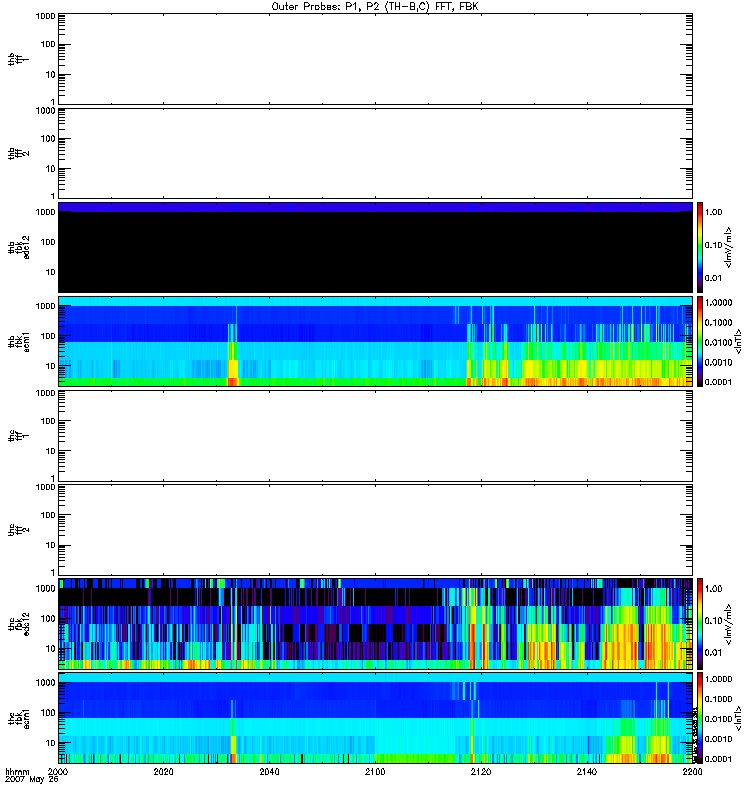Click the thc fbk edc12 mV/m color bar

(x=700, y=624)
